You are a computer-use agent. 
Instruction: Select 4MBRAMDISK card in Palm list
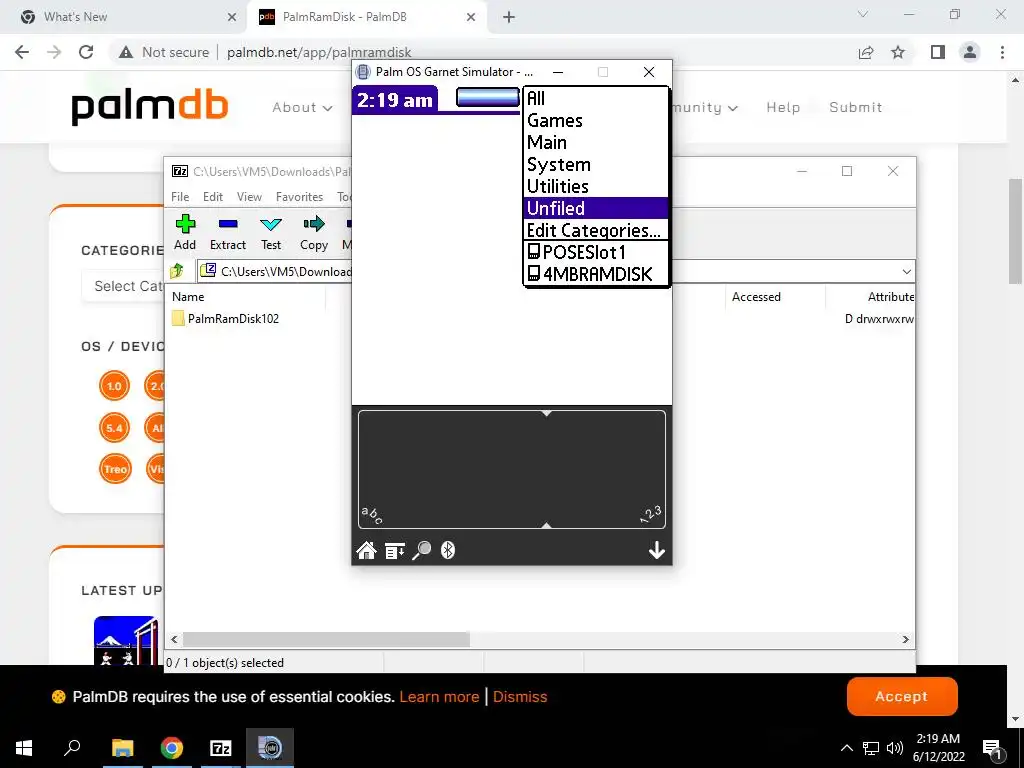(x=596, y=274)
